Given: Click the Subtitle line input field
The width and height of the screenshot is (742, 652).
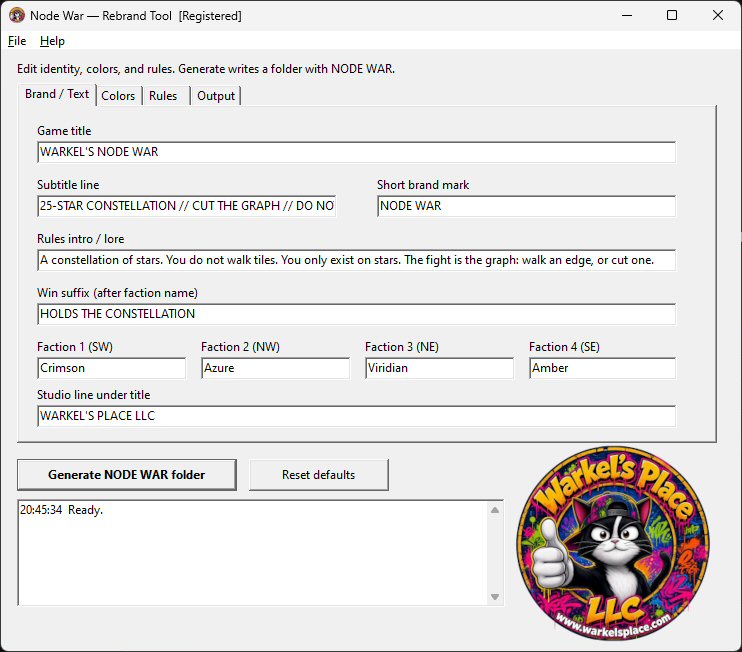Looking at the screenshot, I should click(186, 206).
